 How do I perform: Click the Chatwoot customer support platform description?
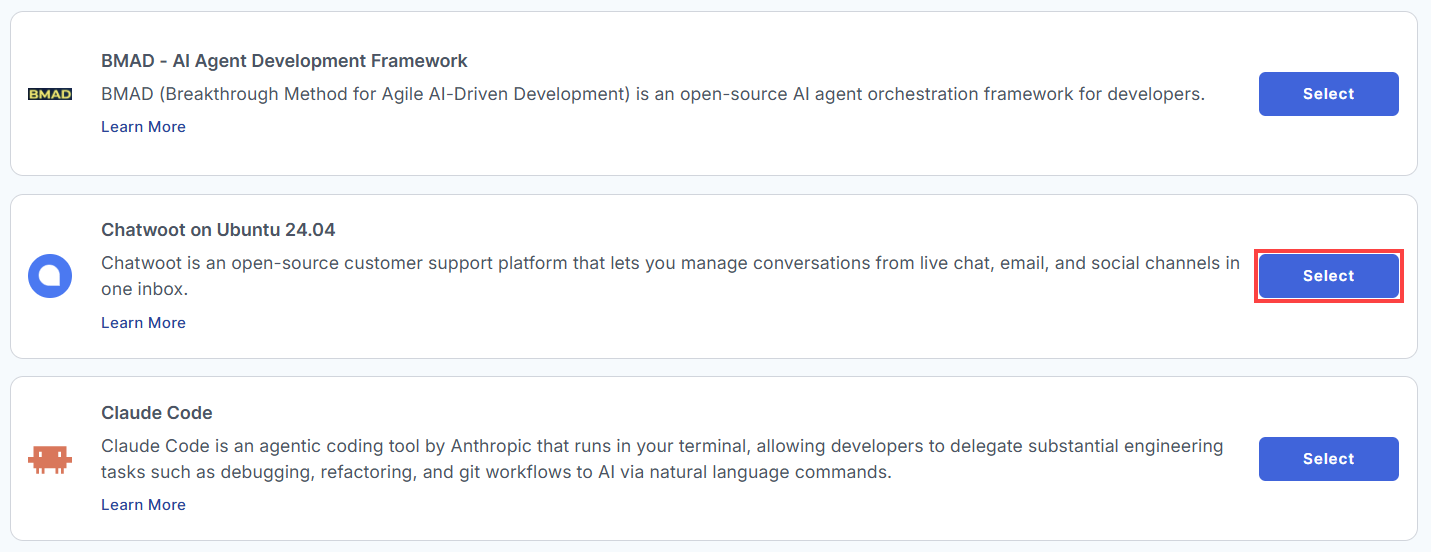[671, 276]
